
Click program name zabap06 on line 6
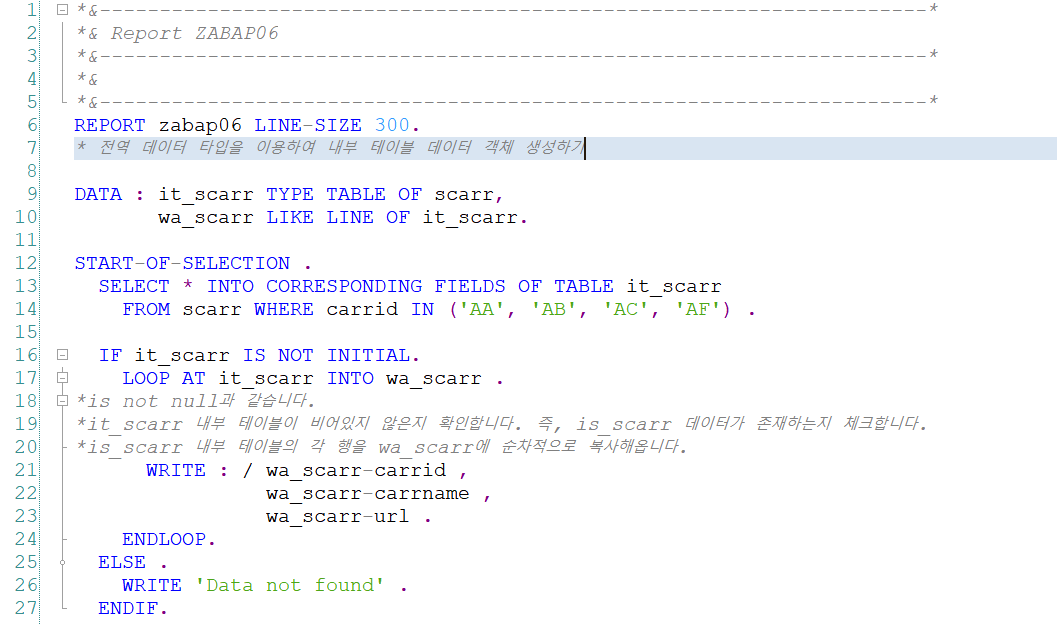200,125
